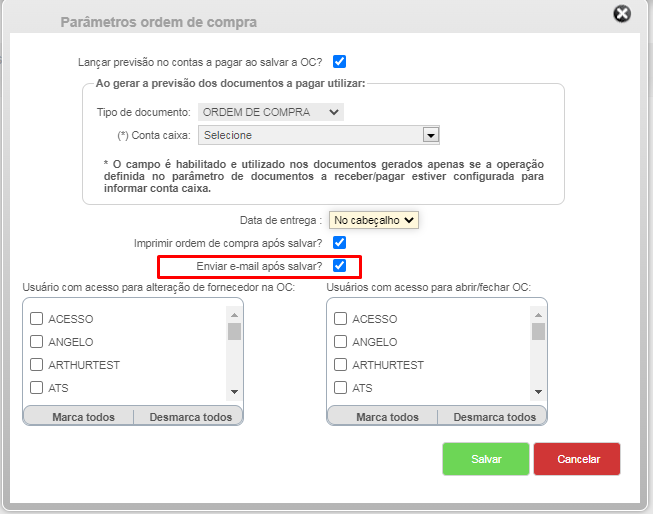Toggle Lançar previsão no contas a pagar checkbox
Viewport: 653px width, 514px height.
point(339,62)
